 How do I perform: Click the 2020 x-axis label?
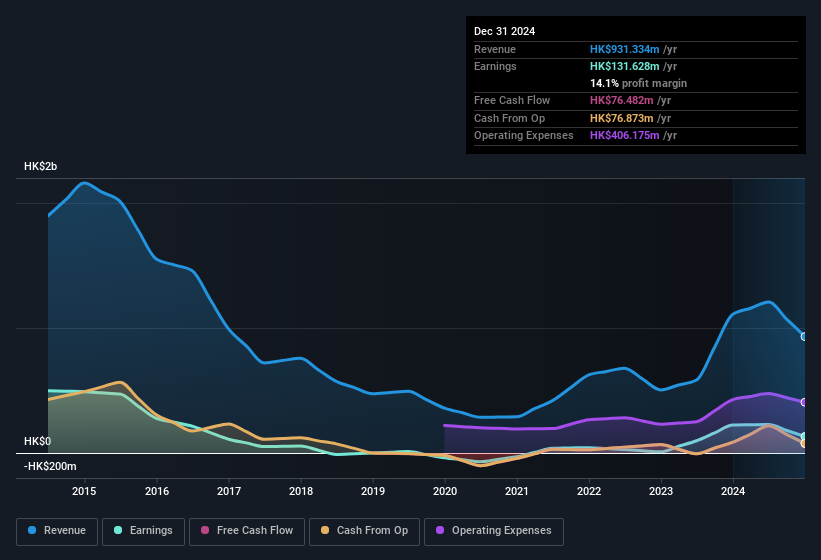tap(445, 491)
